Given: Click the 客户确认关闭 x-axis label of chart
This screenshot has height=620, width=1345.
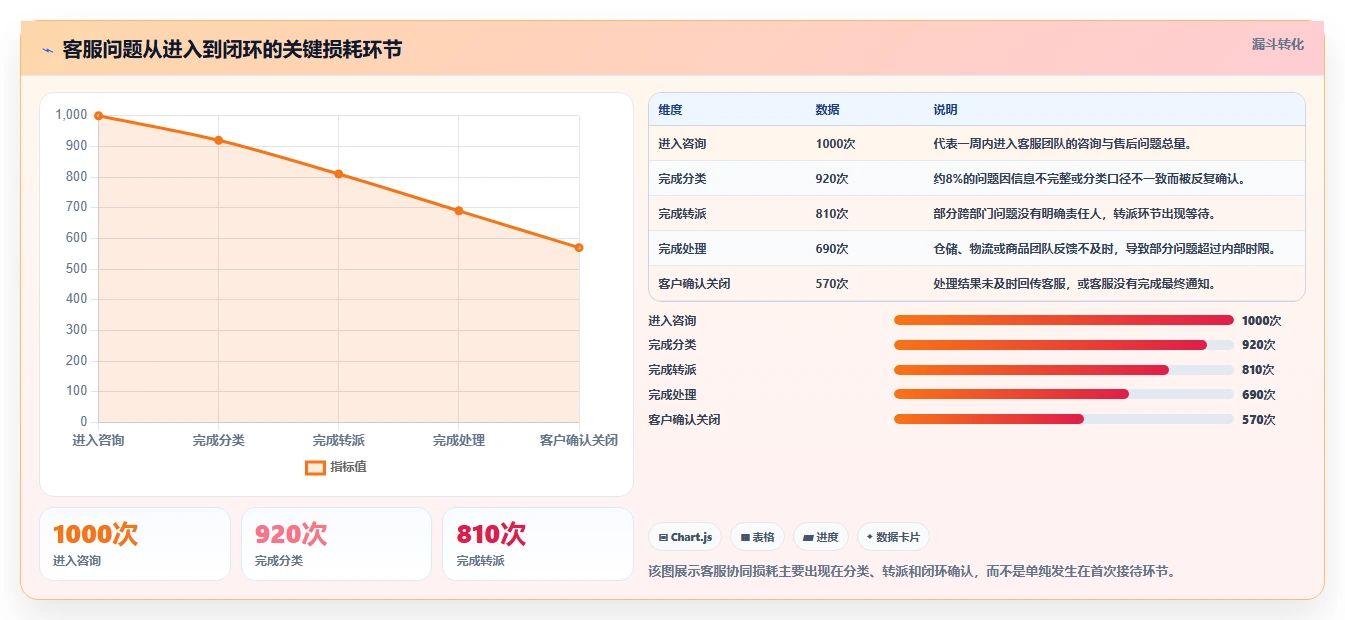Looking at the screenshot, I should coord(579,440).
